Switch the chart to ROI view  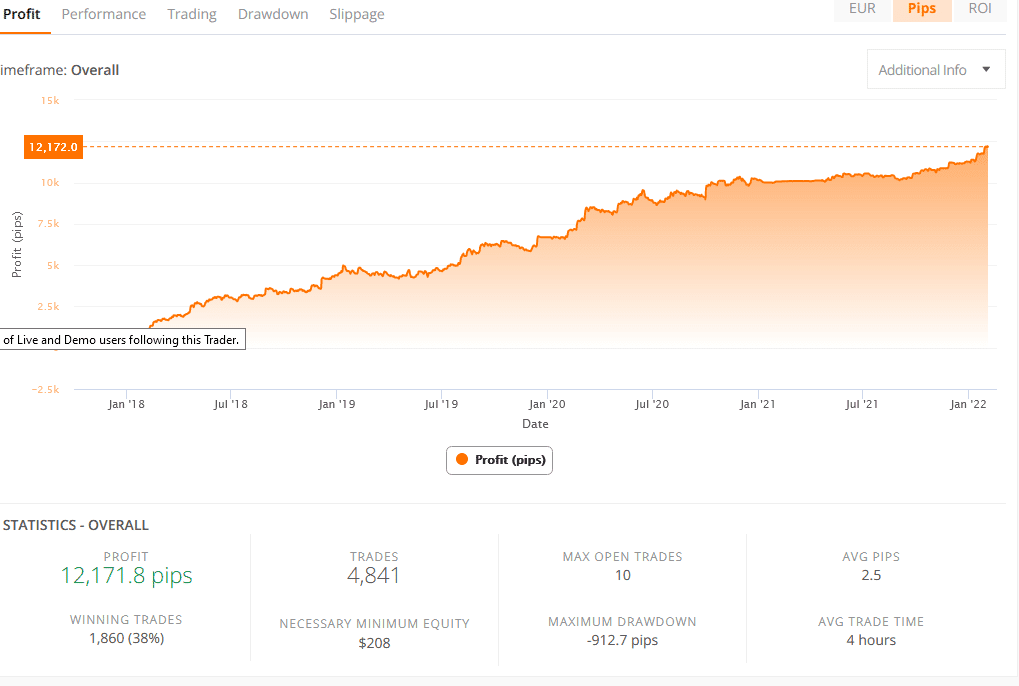coord(980,9)
